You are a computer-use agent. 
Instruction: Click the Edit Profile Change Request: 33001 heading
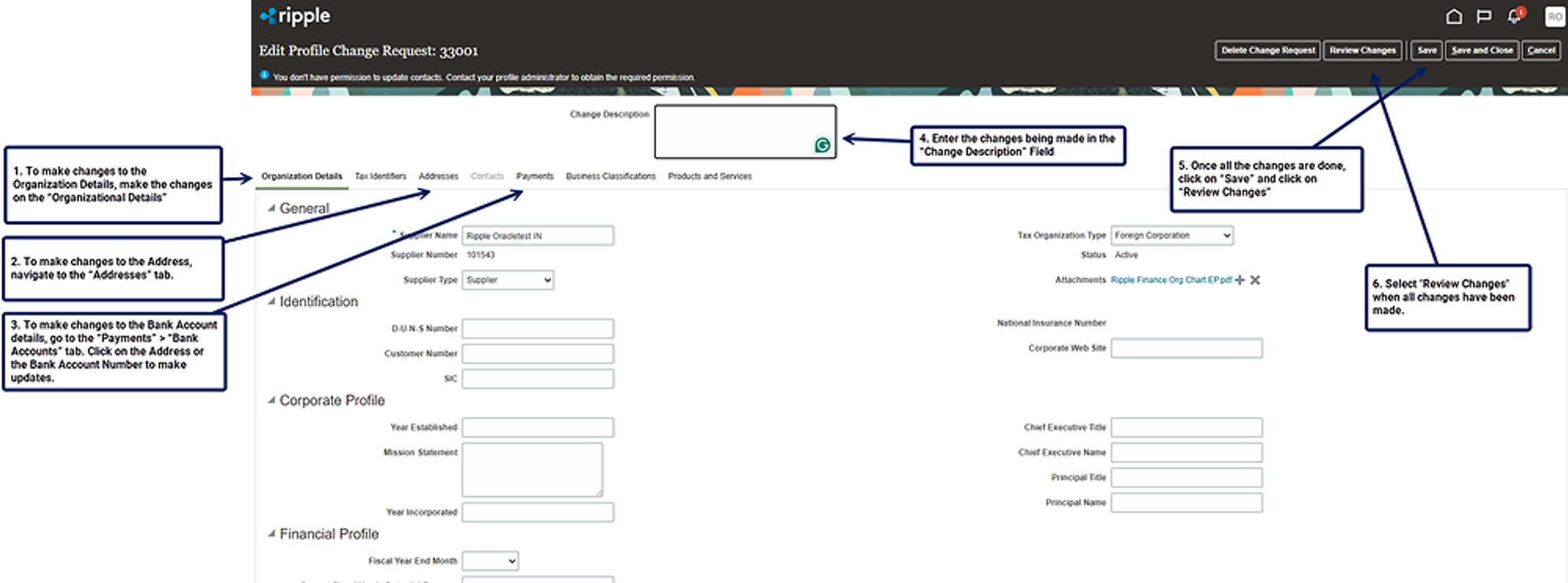pos(368,50)
